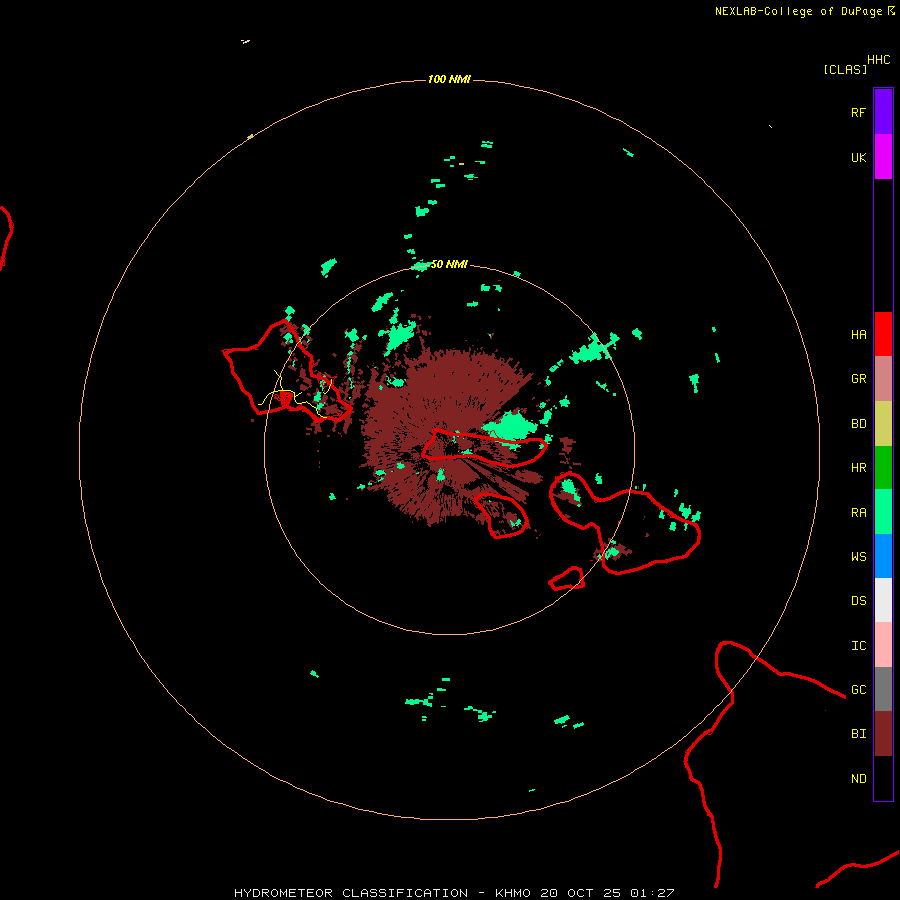Viewport: 900px width, 900px height.
Task: Click the WS blue legend swatch
Action: pyautogui.click(x=883, y=556)
